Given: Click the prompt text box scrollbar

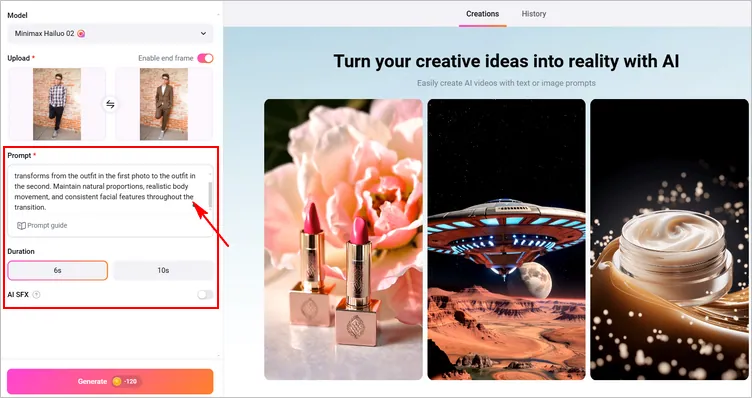Looking at the screenshot, I should point(210,194).
